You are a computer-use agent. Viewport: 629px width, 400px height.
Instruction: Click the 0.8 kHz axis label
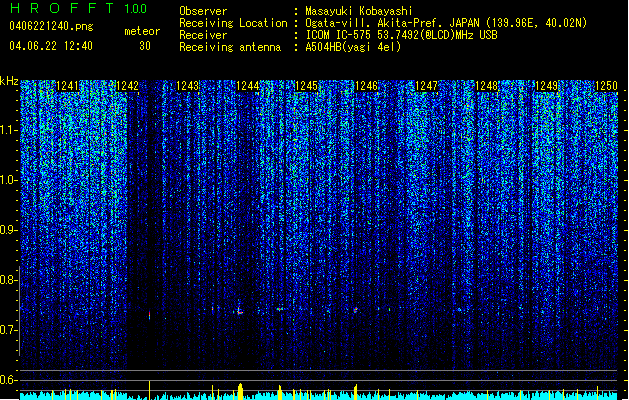(x=8, y=280)
